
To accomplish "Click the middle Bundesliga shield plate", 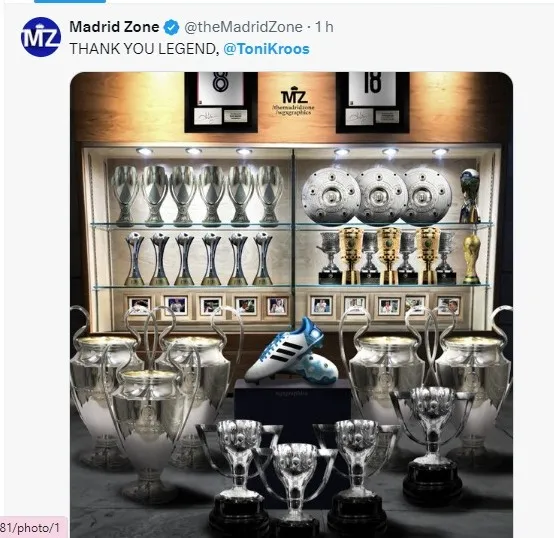I will [x=380, y=195].
